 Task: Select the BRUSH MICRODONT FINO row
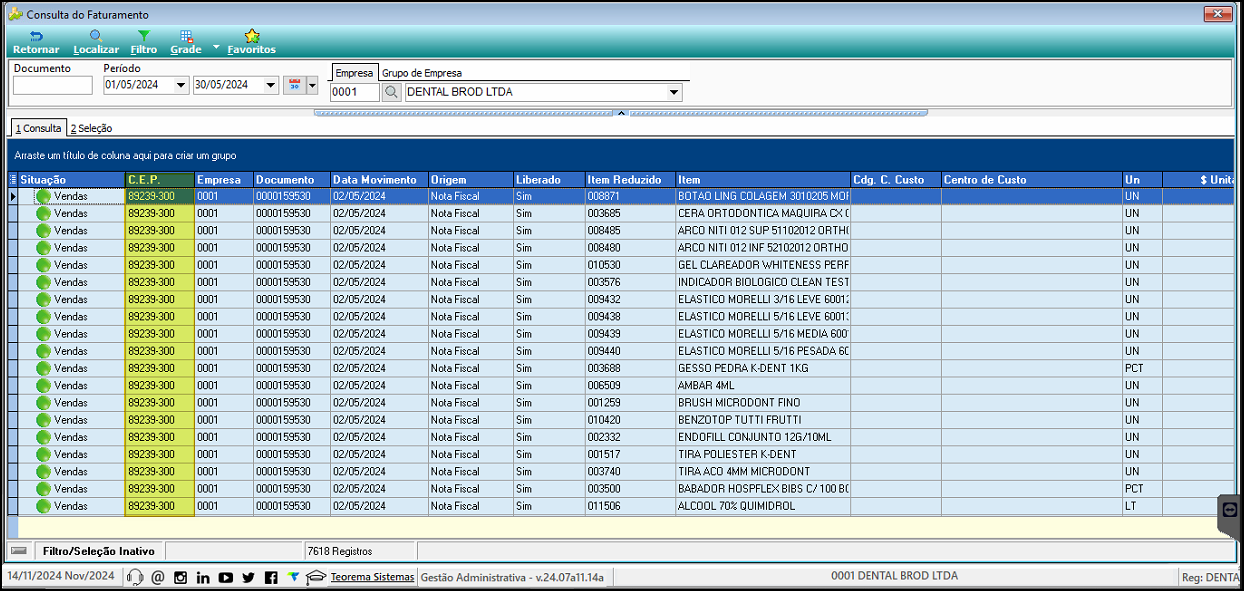point(620,402)
